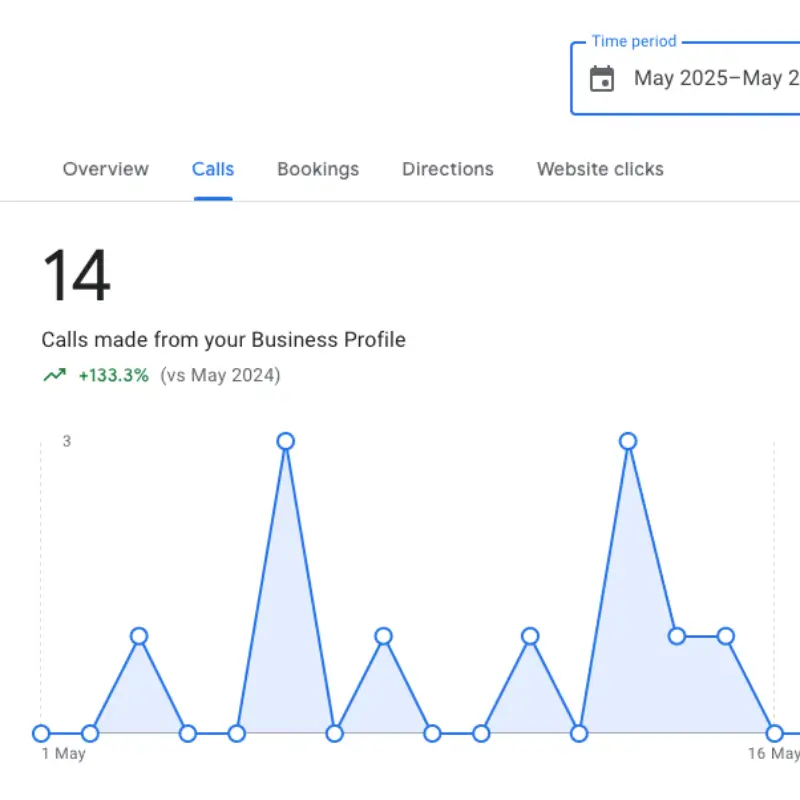Click the y-axis label showing 3
Image resolution: width=800 pixels, height=800 pixels.
click(67, 440)
